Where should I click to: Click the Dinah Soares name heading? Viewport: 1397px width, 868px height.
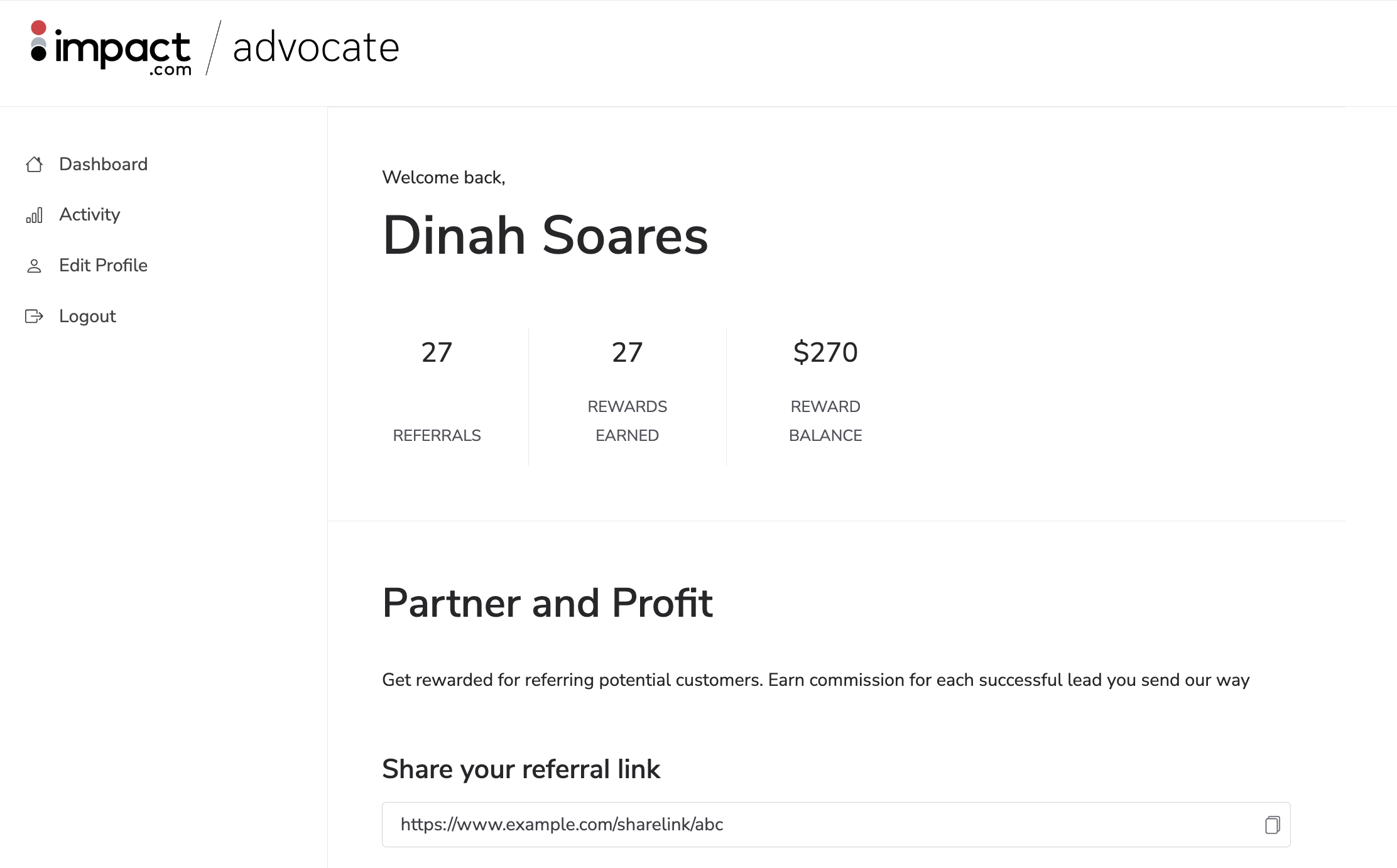[545, 236]
